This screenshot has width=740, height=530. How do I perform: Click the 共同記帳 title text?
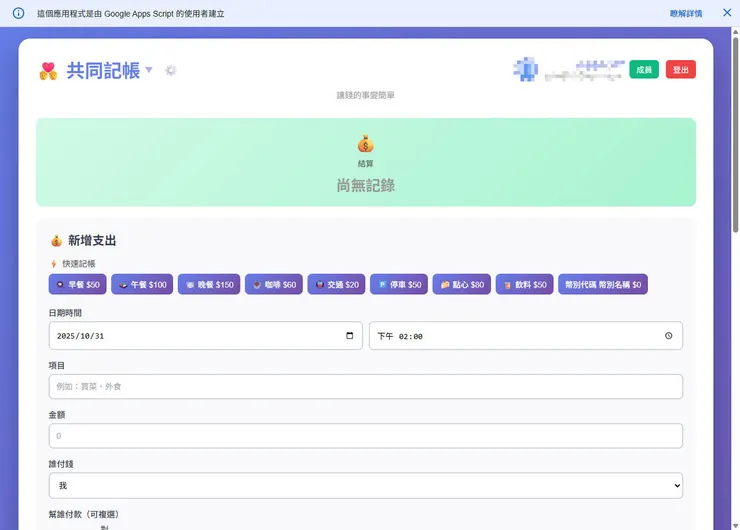click(x=103, y=70)
